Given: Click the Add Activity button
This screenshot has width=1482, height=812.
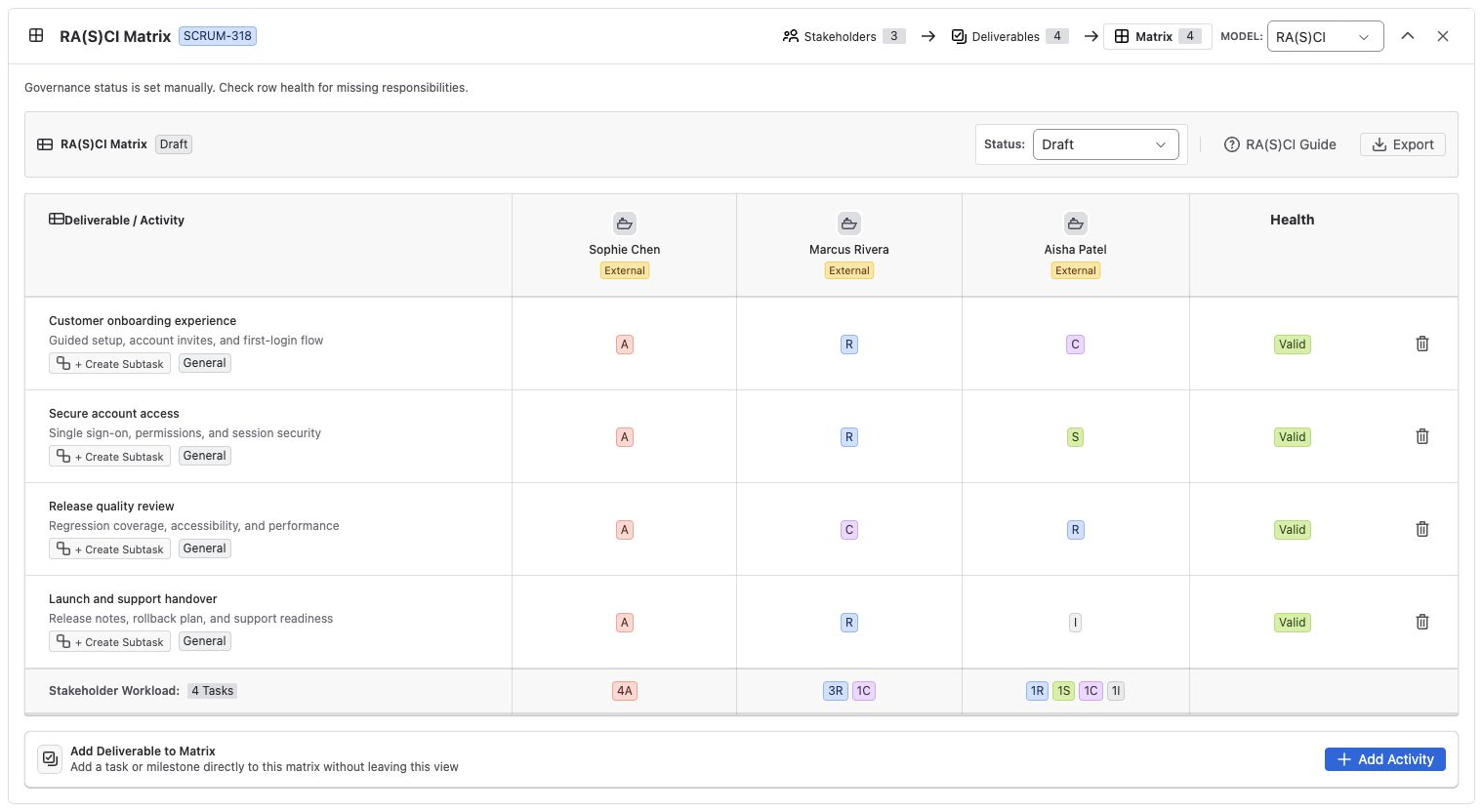Looking at the screenshot, I should coord(1385,759).
